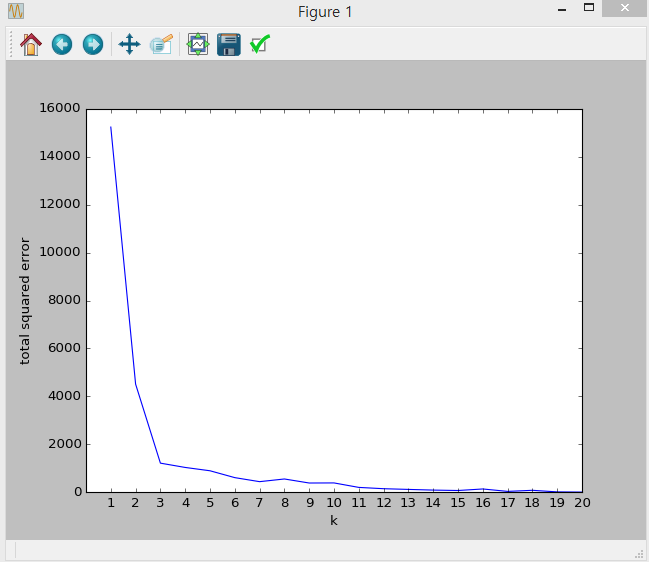Click the x-axis tick label 10
Image resolution: width=649 pixels, height=562 pixels.
(x=334, y=503)
